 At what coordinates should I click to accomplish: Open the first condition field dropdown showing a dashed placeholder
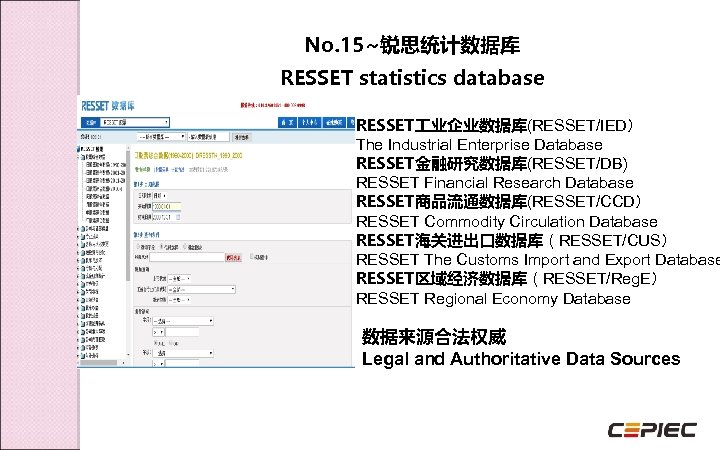point(183,321)
